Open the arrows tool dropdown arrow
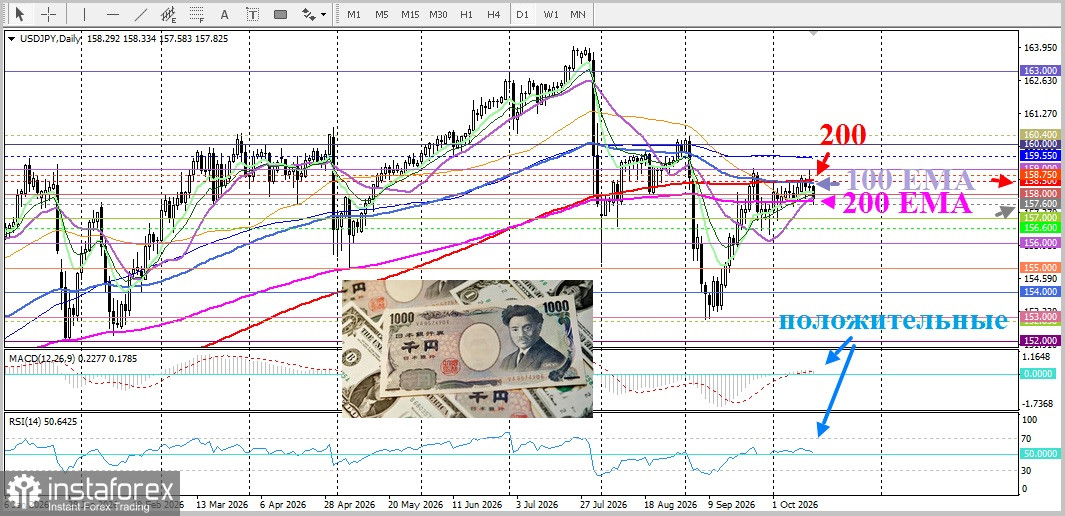 click(323, 14)
